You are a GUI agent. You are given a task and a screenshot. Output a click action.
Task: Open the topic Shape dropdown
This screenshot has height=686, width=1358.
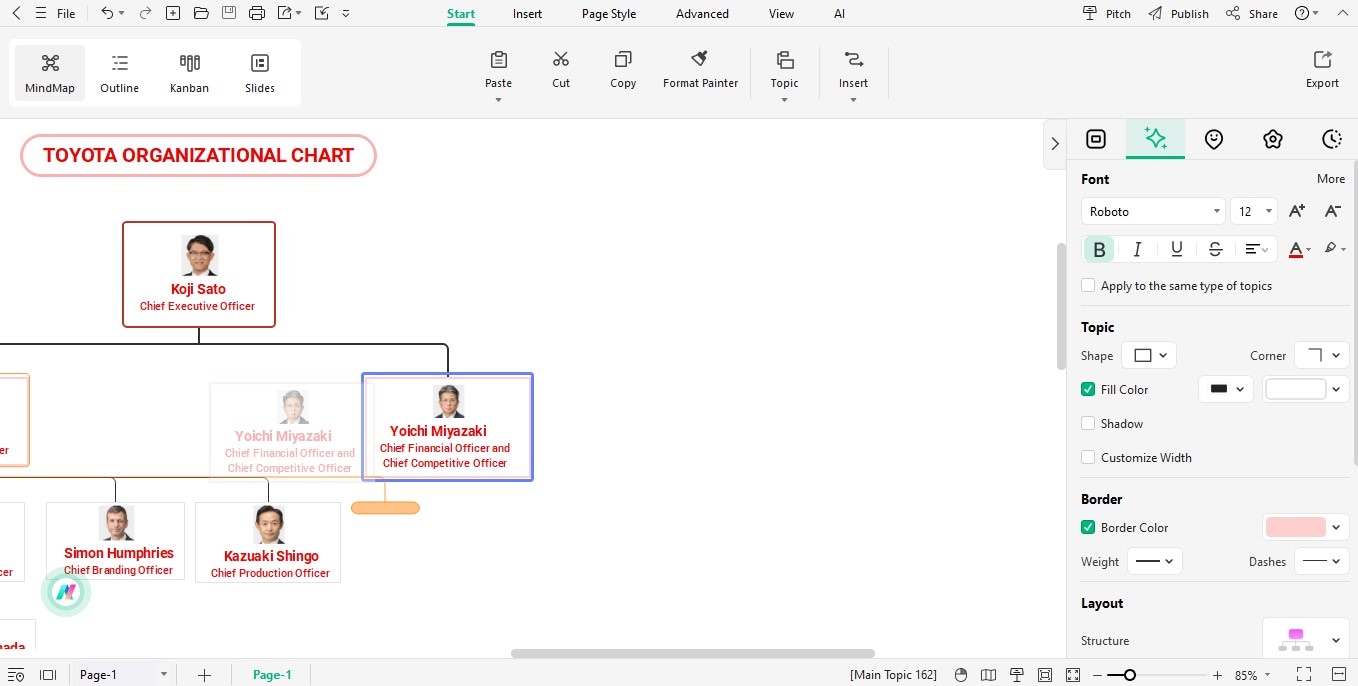click(1149, 355)
